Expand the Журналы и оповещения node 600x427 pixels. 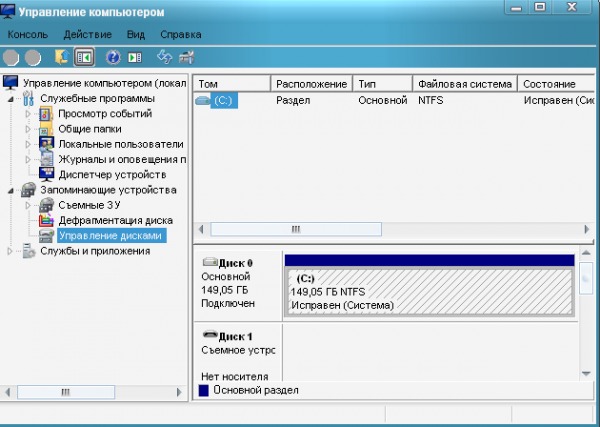(28, 160)
